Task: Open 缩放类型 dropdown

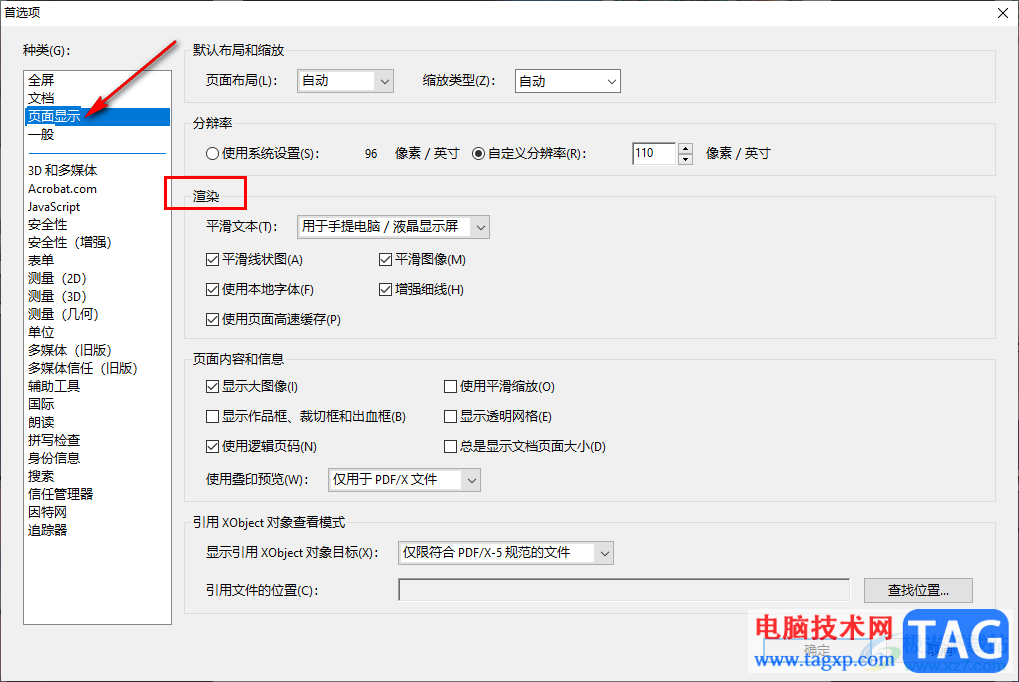Action: [567, 81]
